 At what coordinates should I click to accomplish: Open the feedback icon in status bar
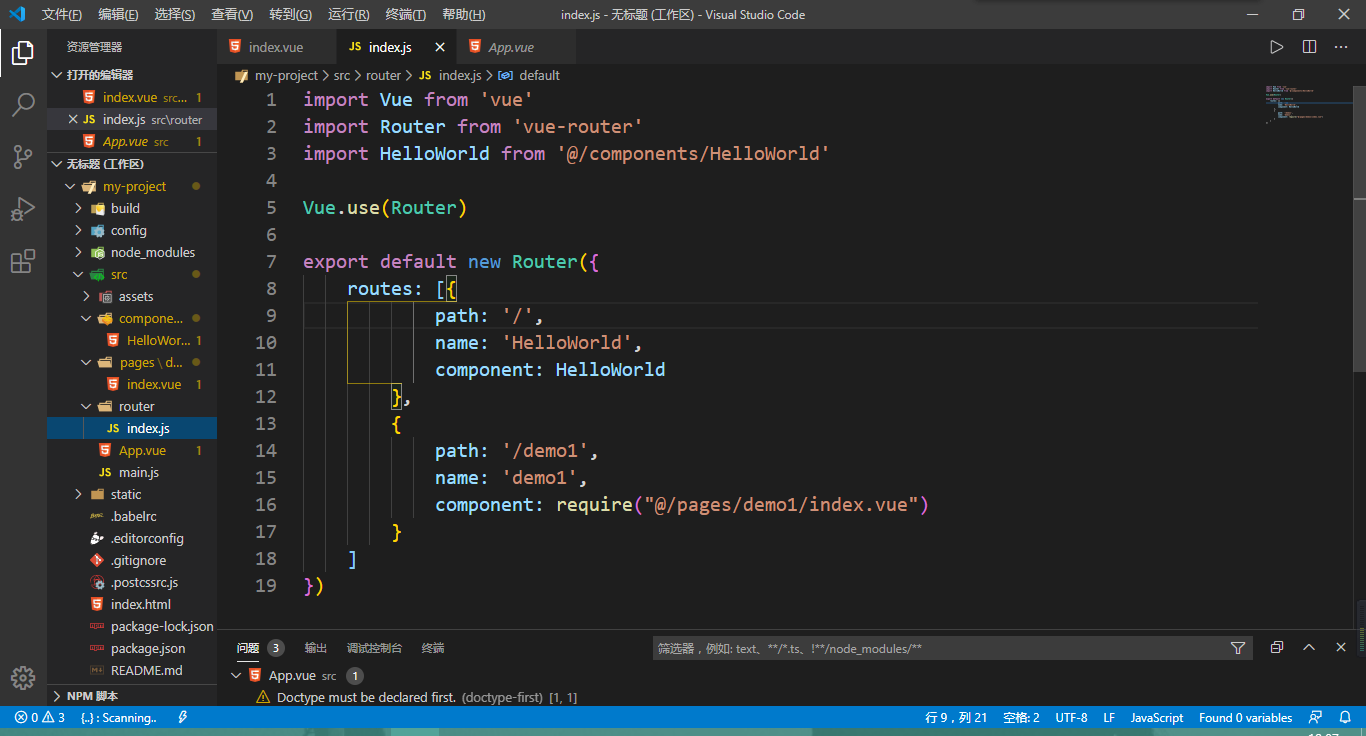1316,718
